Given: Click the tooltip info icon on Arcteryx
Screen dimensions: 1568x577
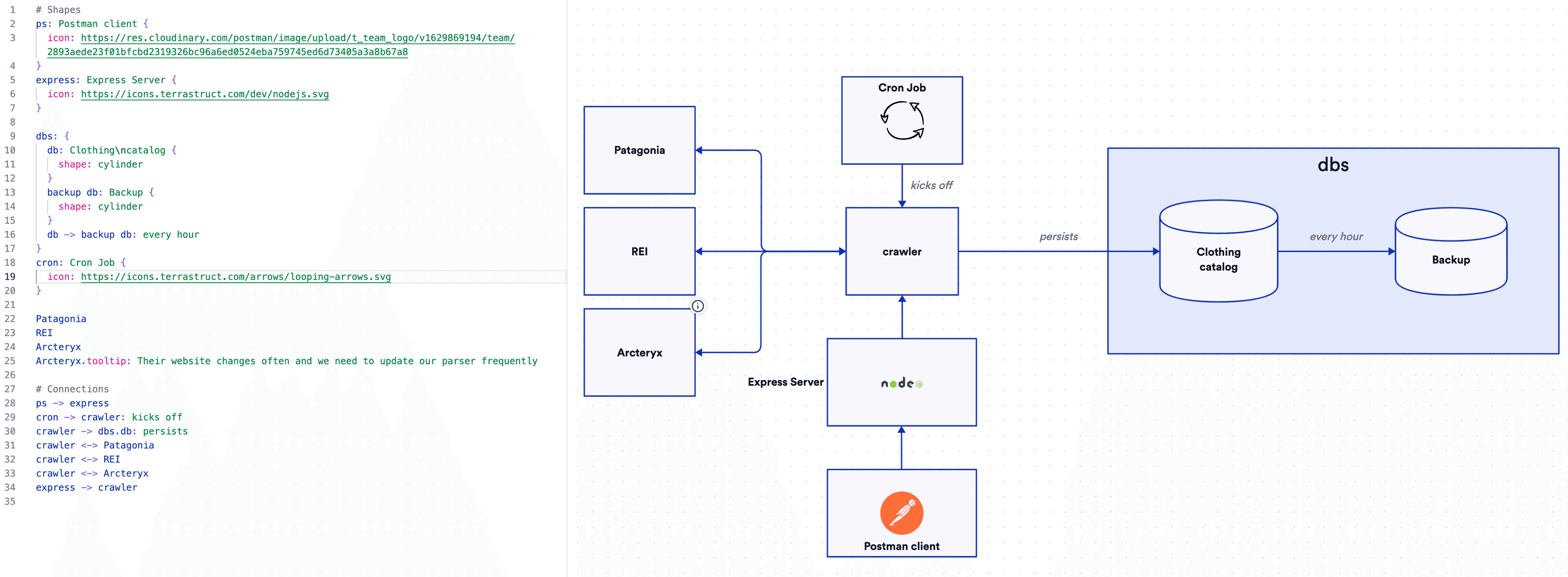Looking at the screenshot, I should click(x=697, y=306).
